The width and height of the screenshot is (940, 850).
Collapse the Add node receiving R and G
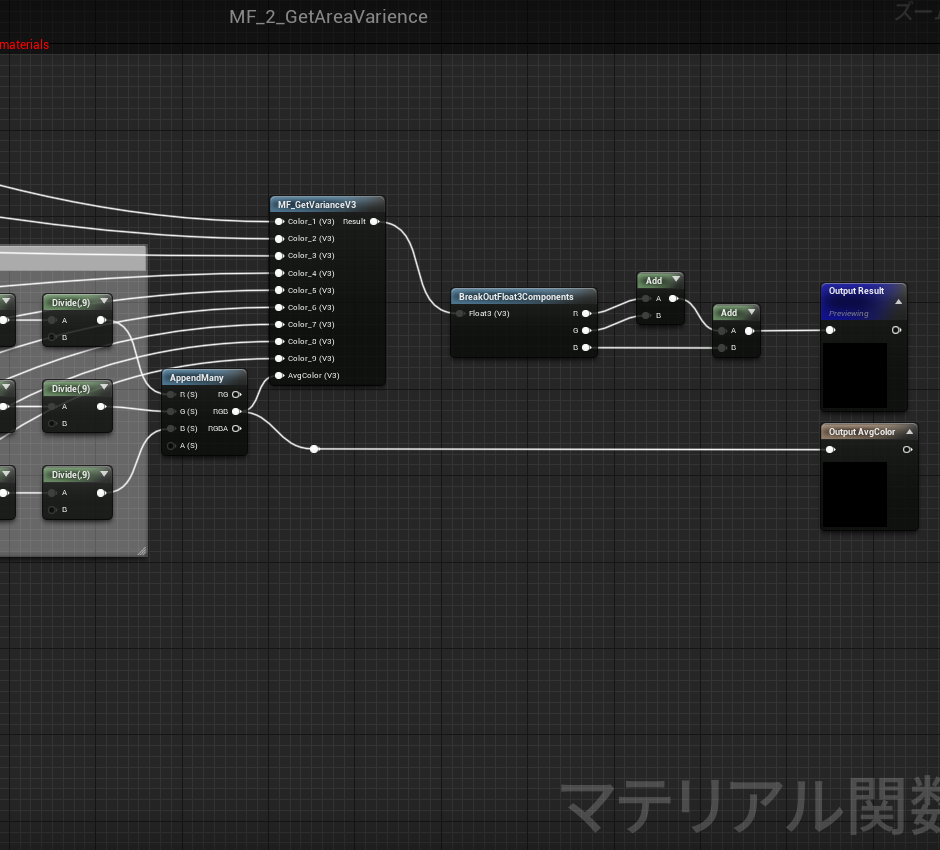676,279
